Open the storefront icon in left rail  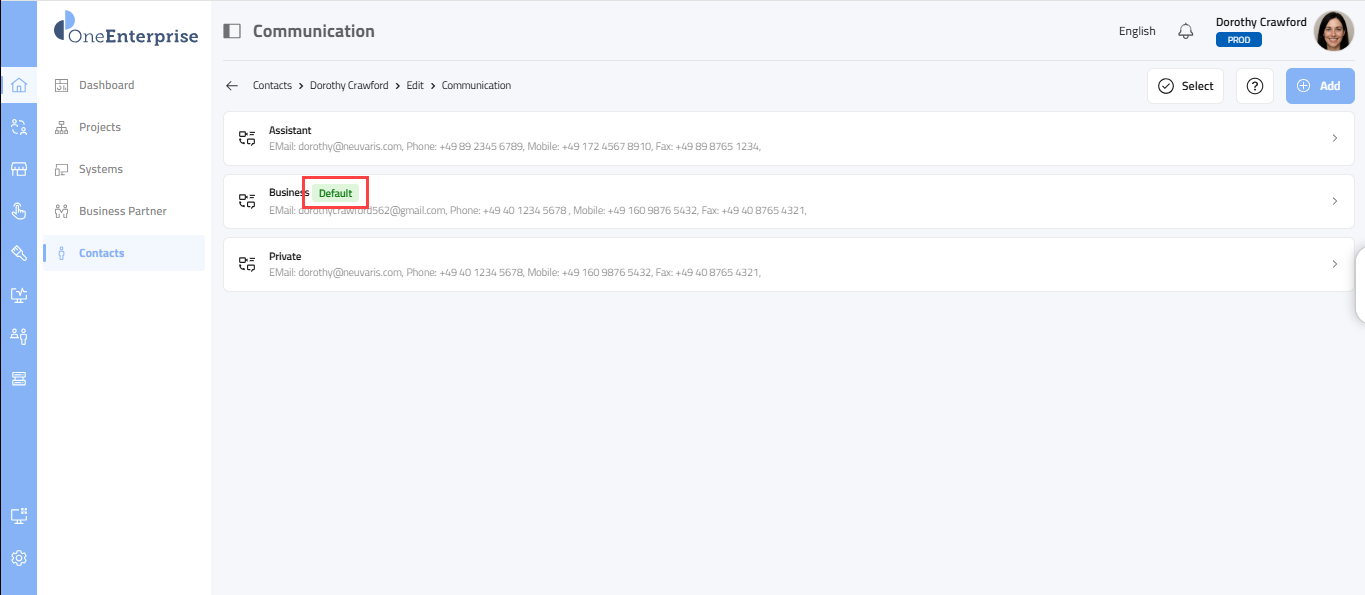(18, 169)
